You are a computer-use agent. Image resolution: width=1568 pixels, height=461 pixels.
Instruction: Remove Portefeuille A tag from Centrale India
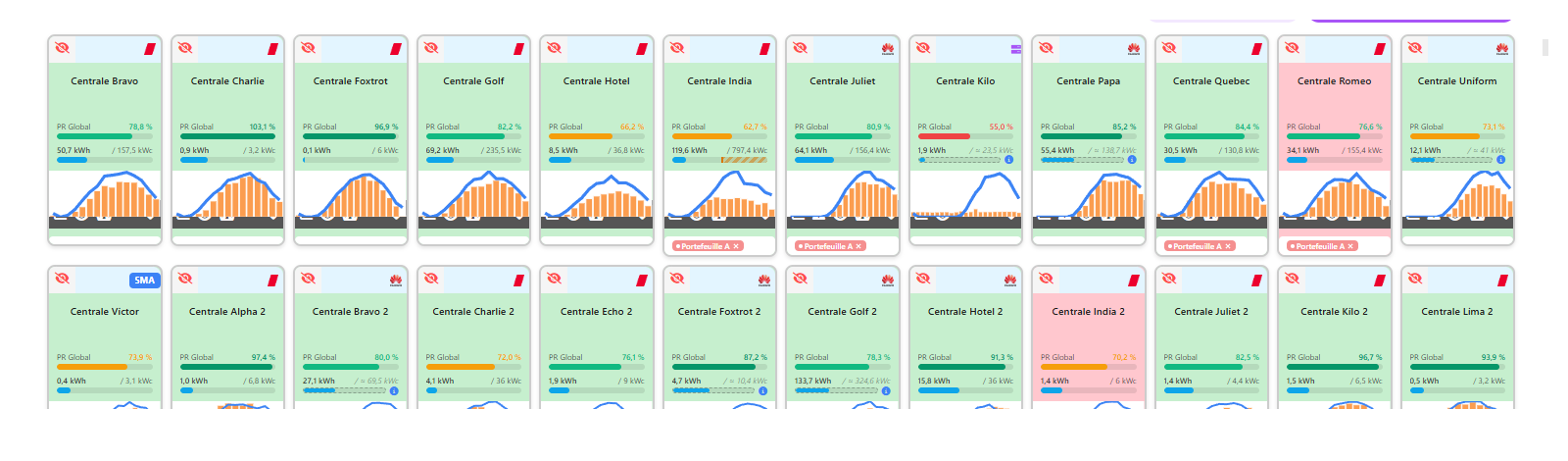[736, 246]
